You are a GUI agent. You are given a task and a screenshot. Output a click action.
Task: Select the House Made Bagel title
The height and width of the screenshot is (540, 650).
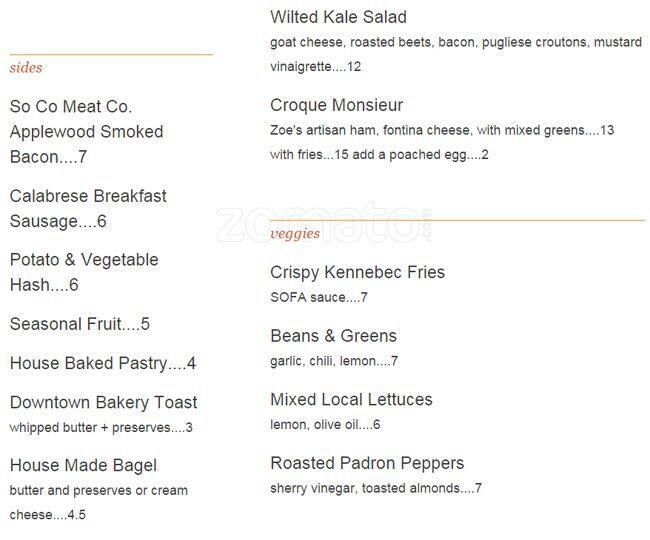tap(83, 466)
